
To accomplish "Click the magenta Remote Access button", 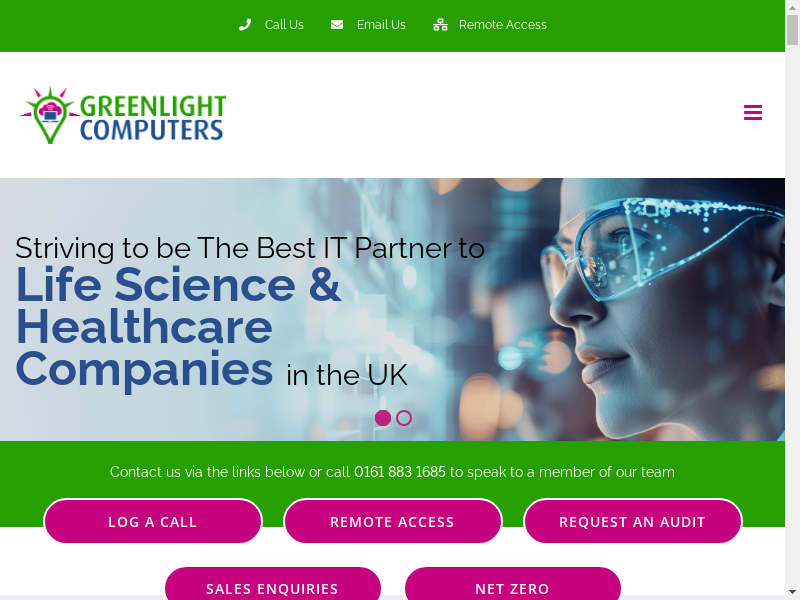I will (x=392, y=521).
